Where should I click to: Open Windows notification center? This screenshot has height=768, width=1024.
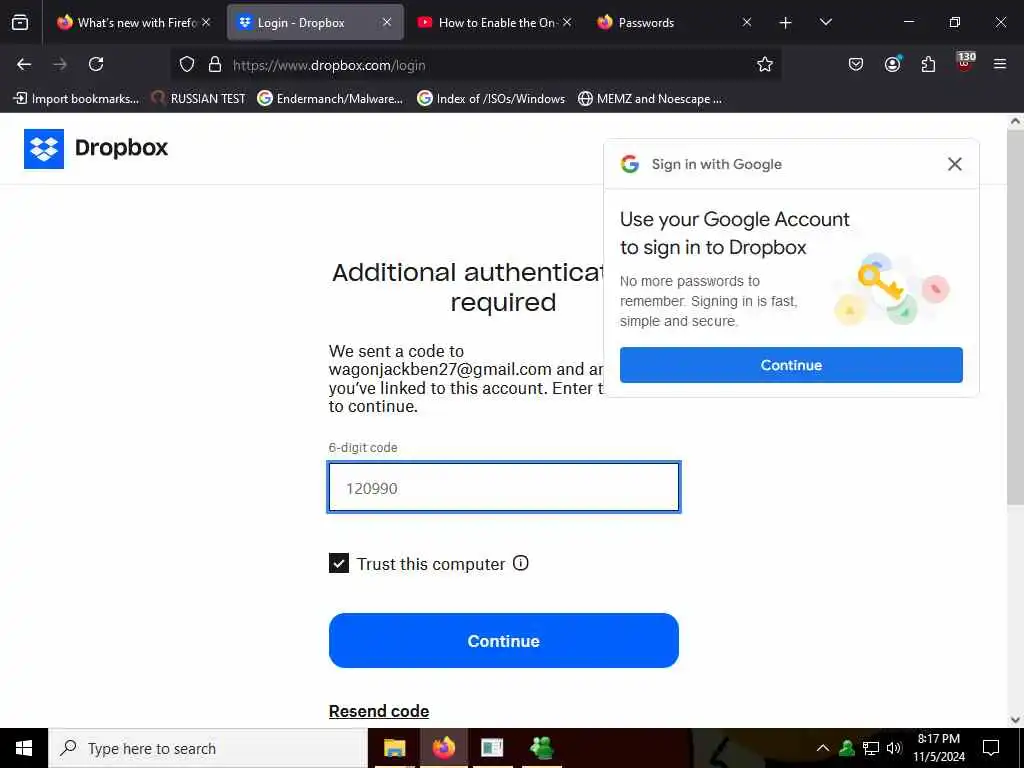(991, 748)
